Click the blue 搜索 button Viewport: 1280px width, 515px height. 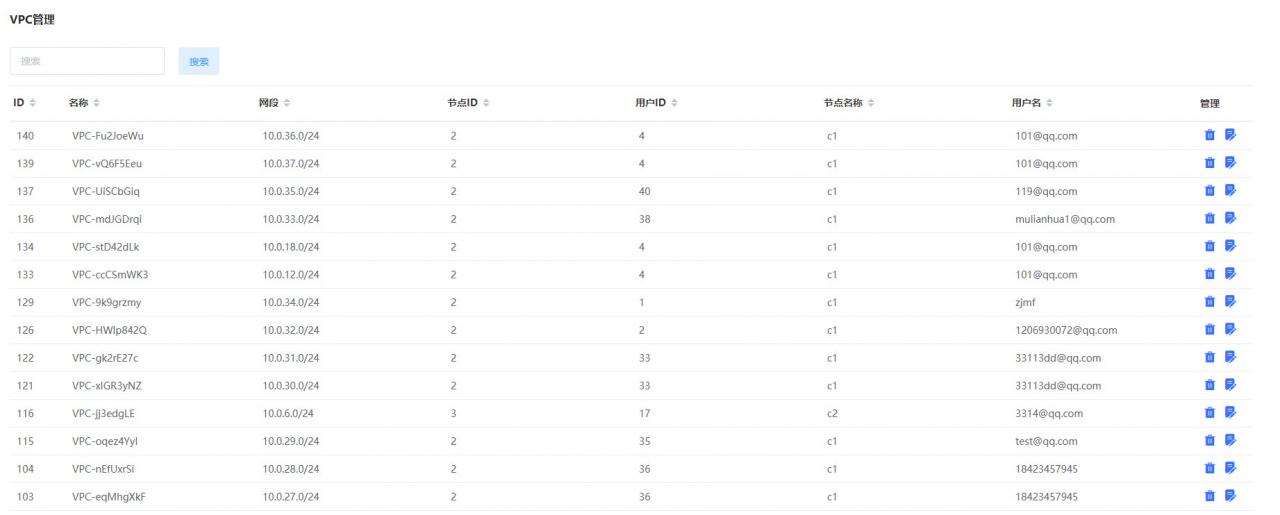tap(199, 61)
